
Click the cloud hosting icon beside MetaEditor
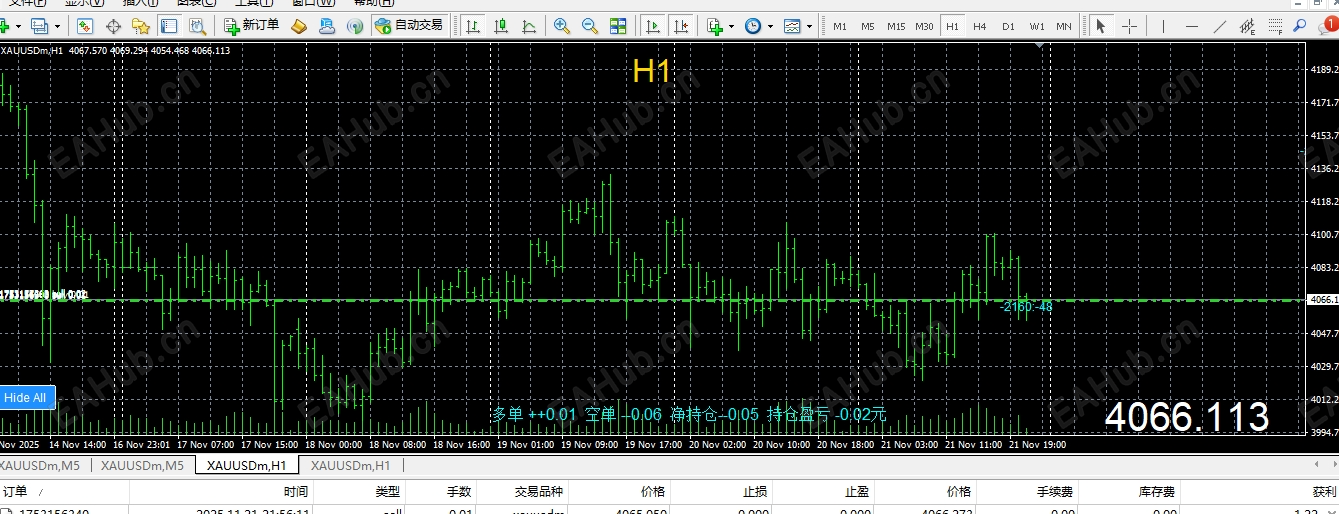click(327, 25)
